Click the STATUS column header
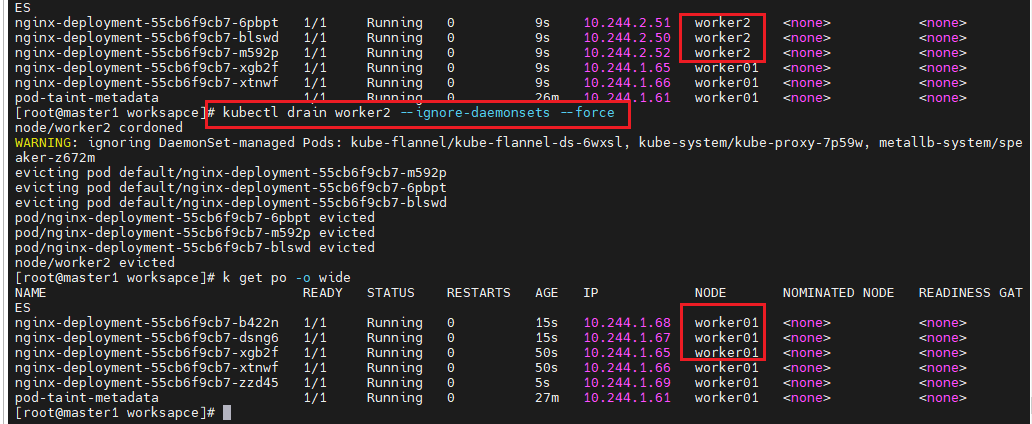 (390, 293)
